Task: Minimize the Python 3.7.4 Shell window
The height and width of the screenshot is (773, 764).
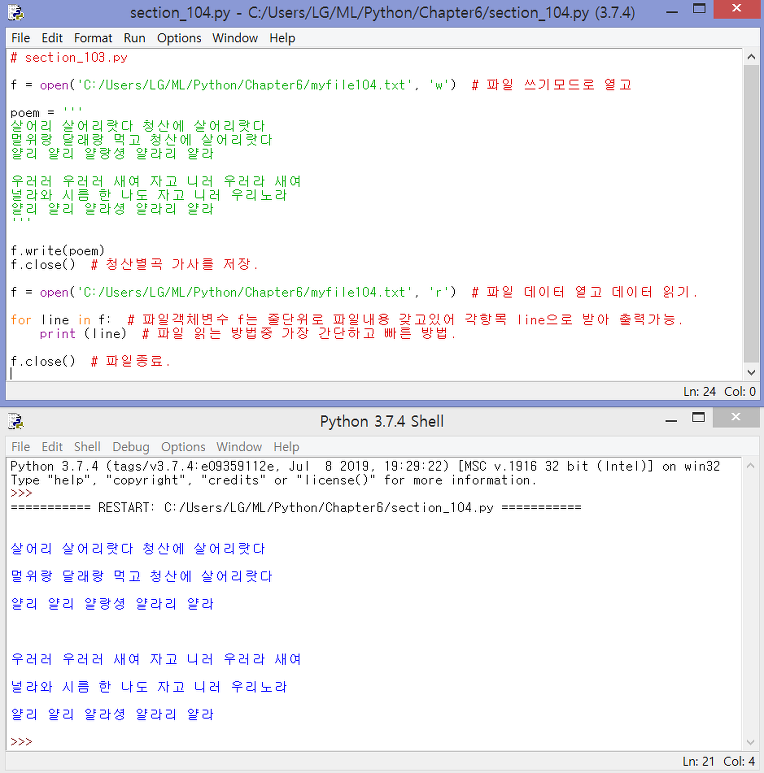Action: click(x=671, y=421)
